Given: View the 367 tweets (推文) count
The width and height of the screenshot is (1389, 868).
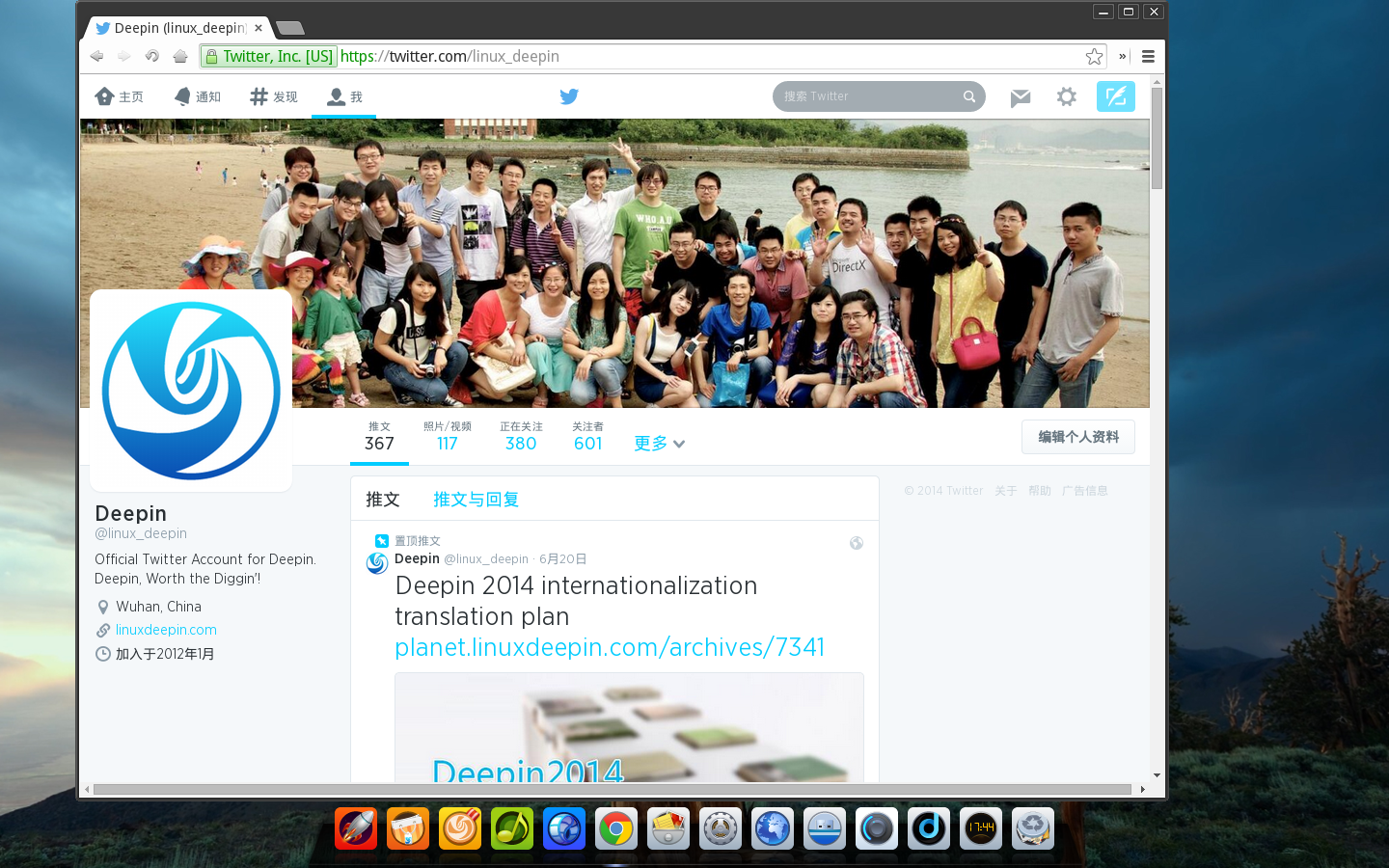Looking at the screenshot, I should pos(379,436).
